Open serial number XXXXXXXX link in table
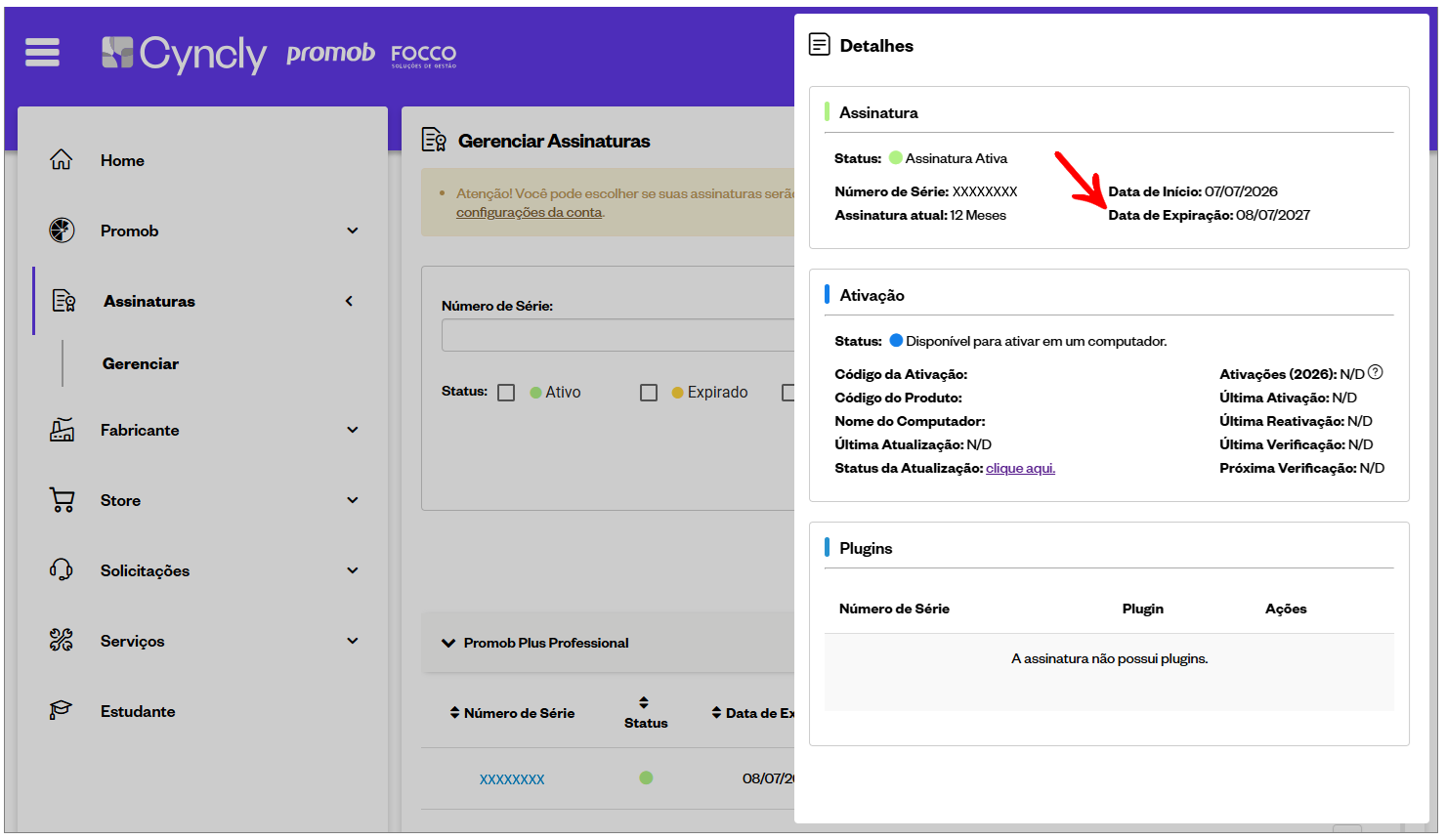 click(x=512, y=779)
